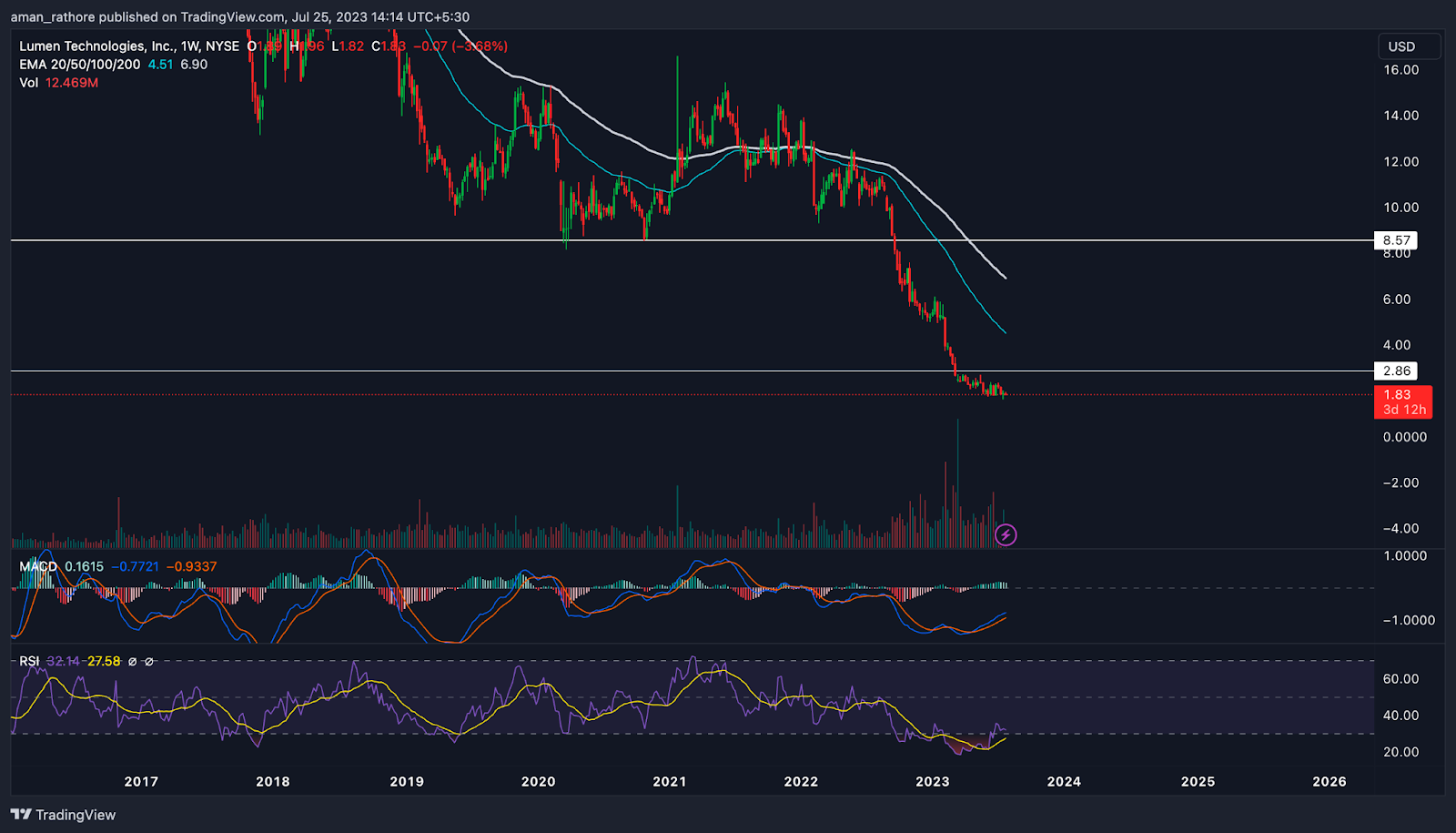Click the 10.00 price axis label

[x=1400, y=208]
